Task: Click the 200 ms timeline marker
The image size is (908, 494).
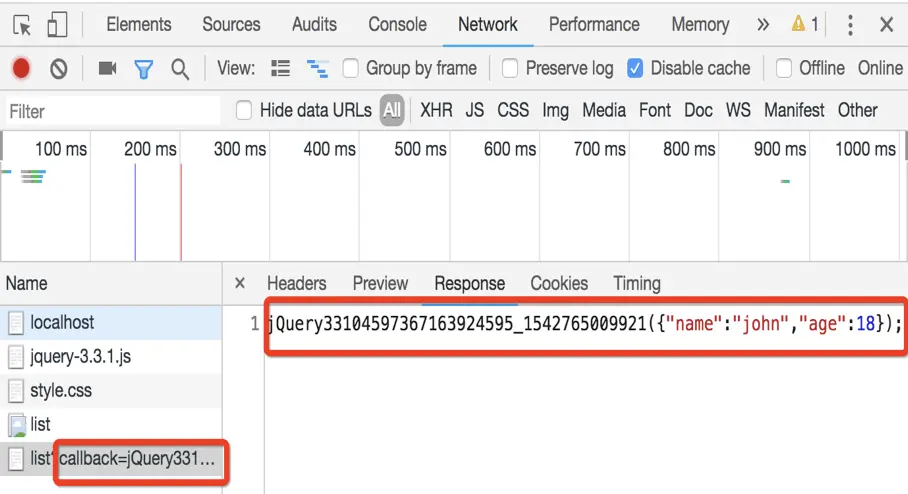Action: click(x=150, y=149)
